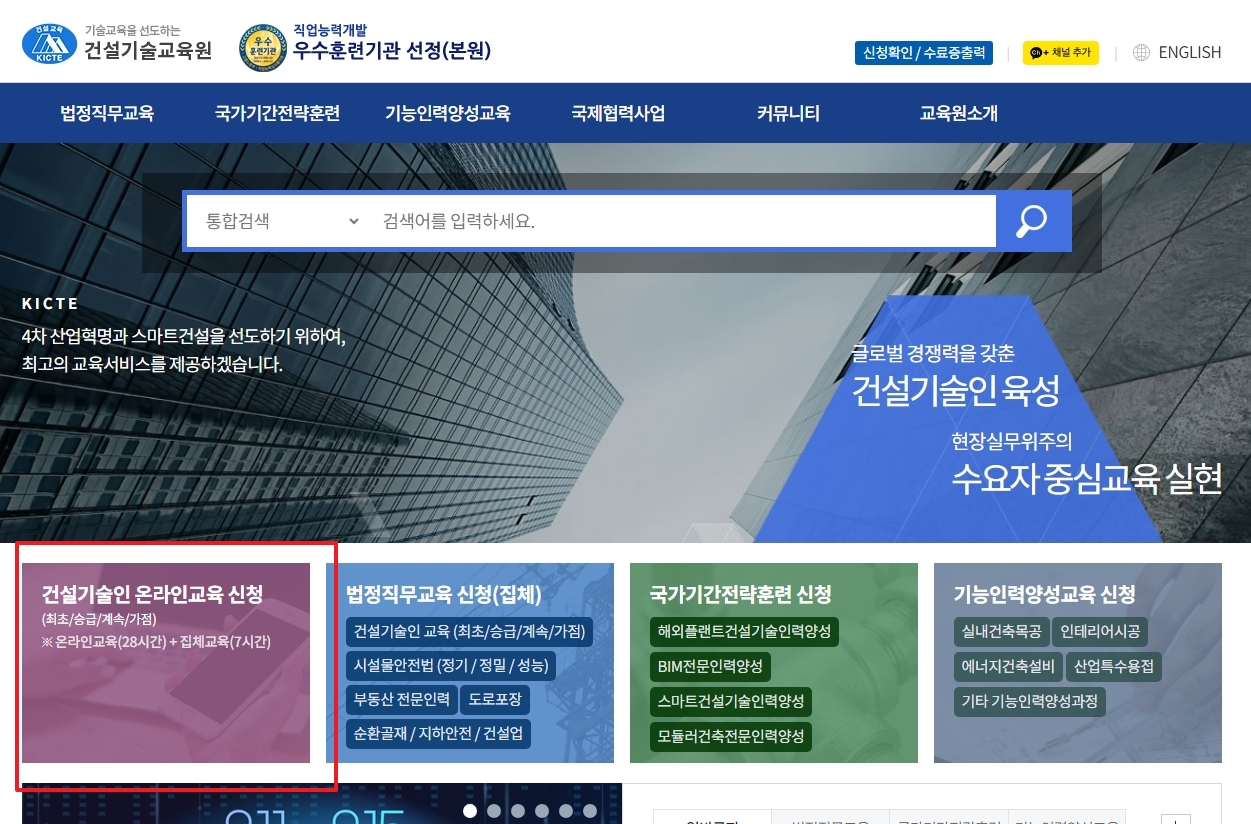Open the 커뮤니티 menu
Image resolution: width=1251 pixels, height=824 pixels.
click(788, 113)
